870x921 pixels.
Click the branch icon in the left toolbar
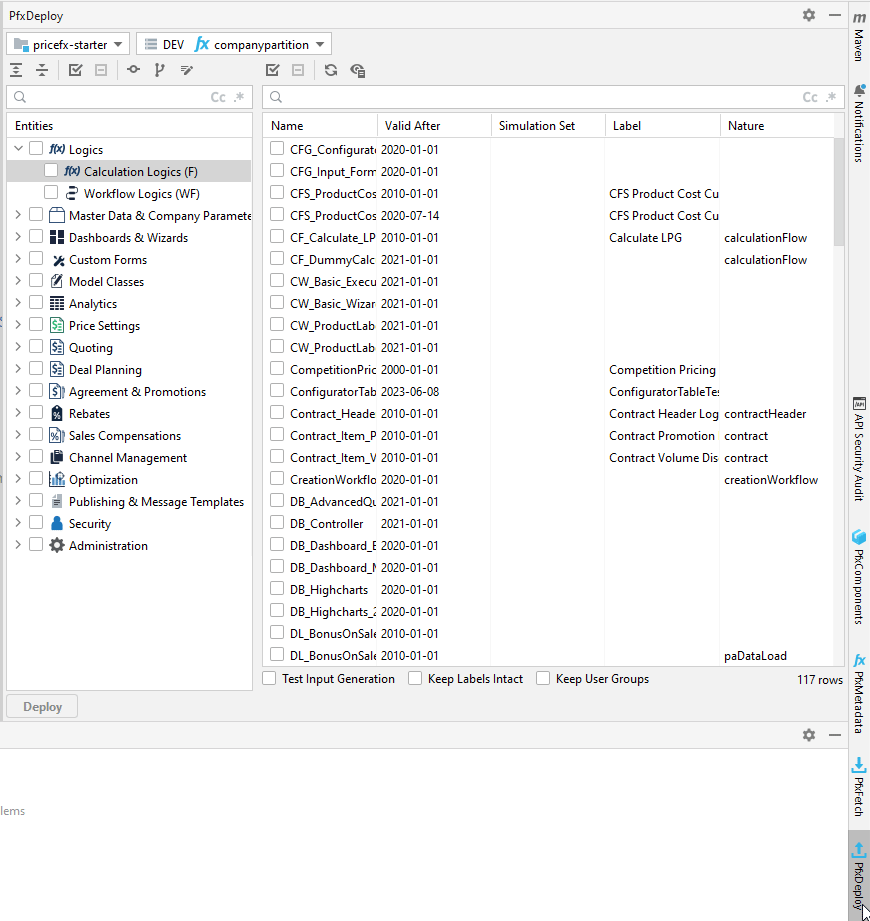[x=159, y=70]
